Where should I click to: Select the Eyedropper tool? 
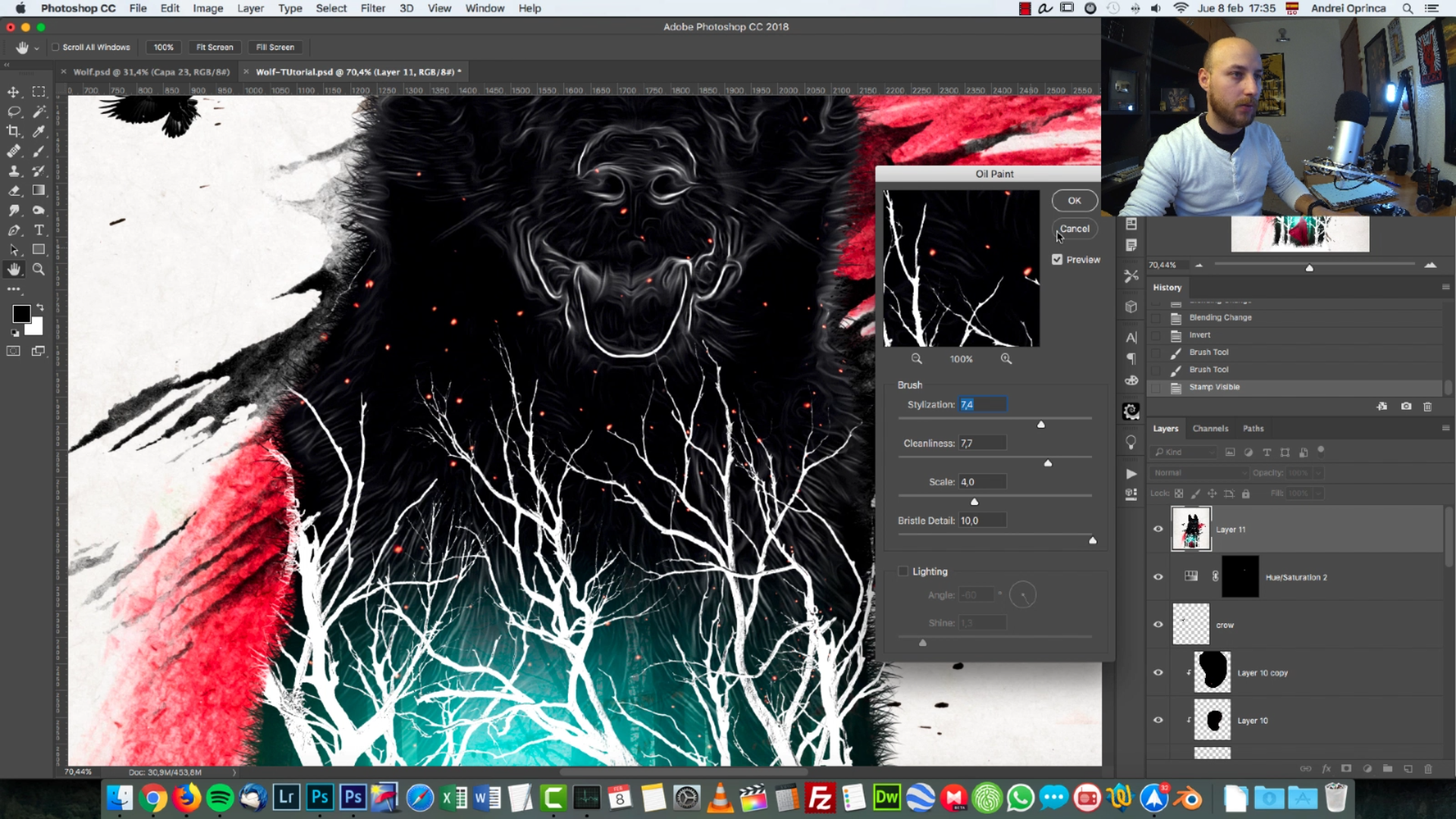click(x=39, y=131)
